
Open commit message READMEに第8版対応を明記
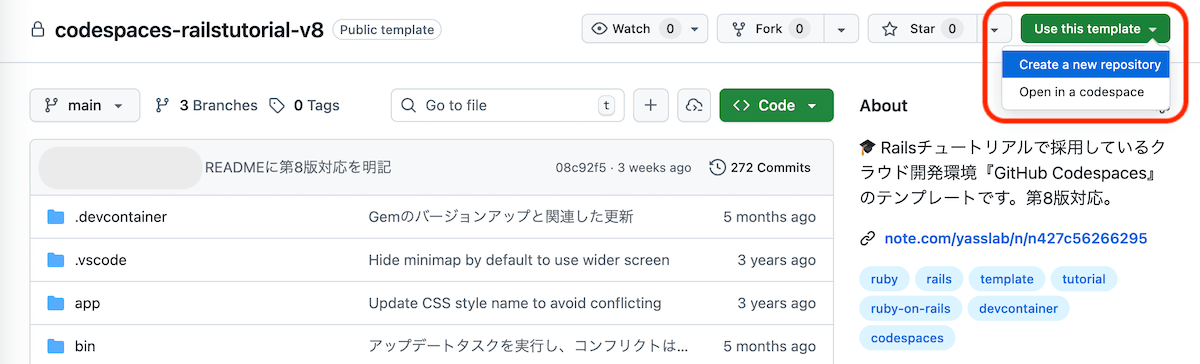(x=298, y=167)
